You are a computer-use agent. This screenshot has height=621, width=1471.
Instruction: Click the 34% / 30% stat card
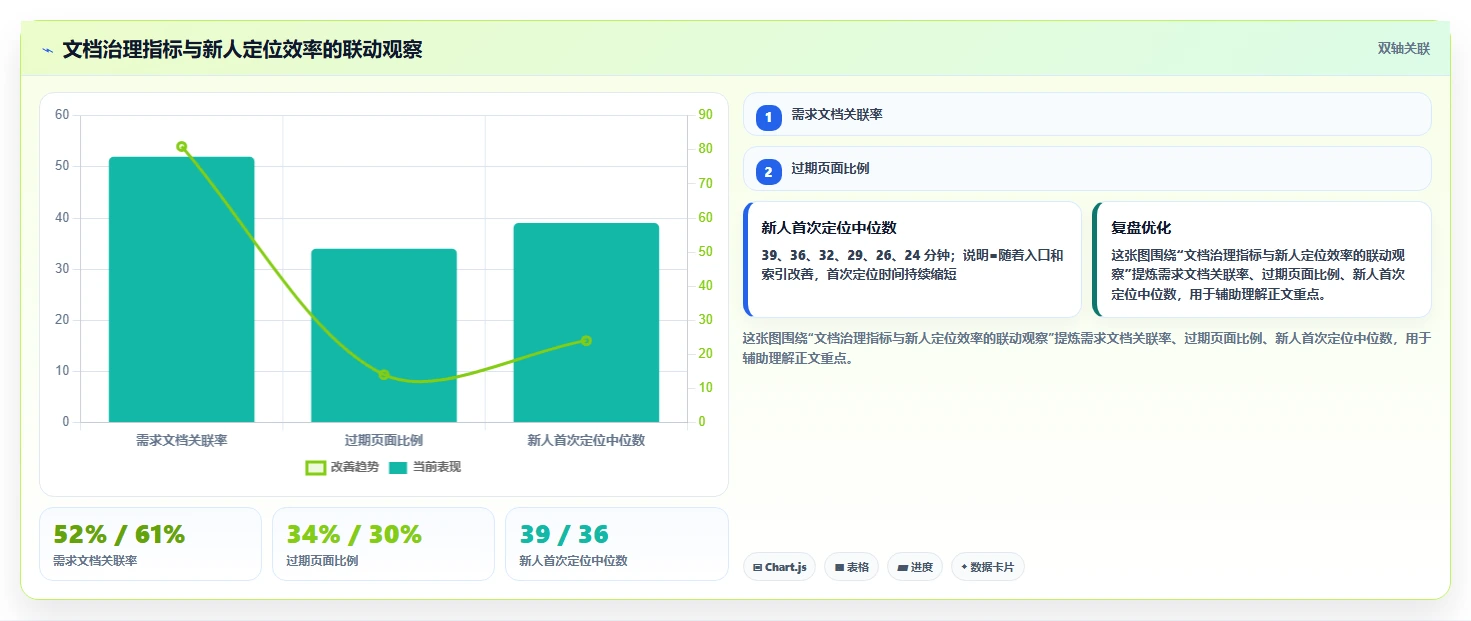383,544
